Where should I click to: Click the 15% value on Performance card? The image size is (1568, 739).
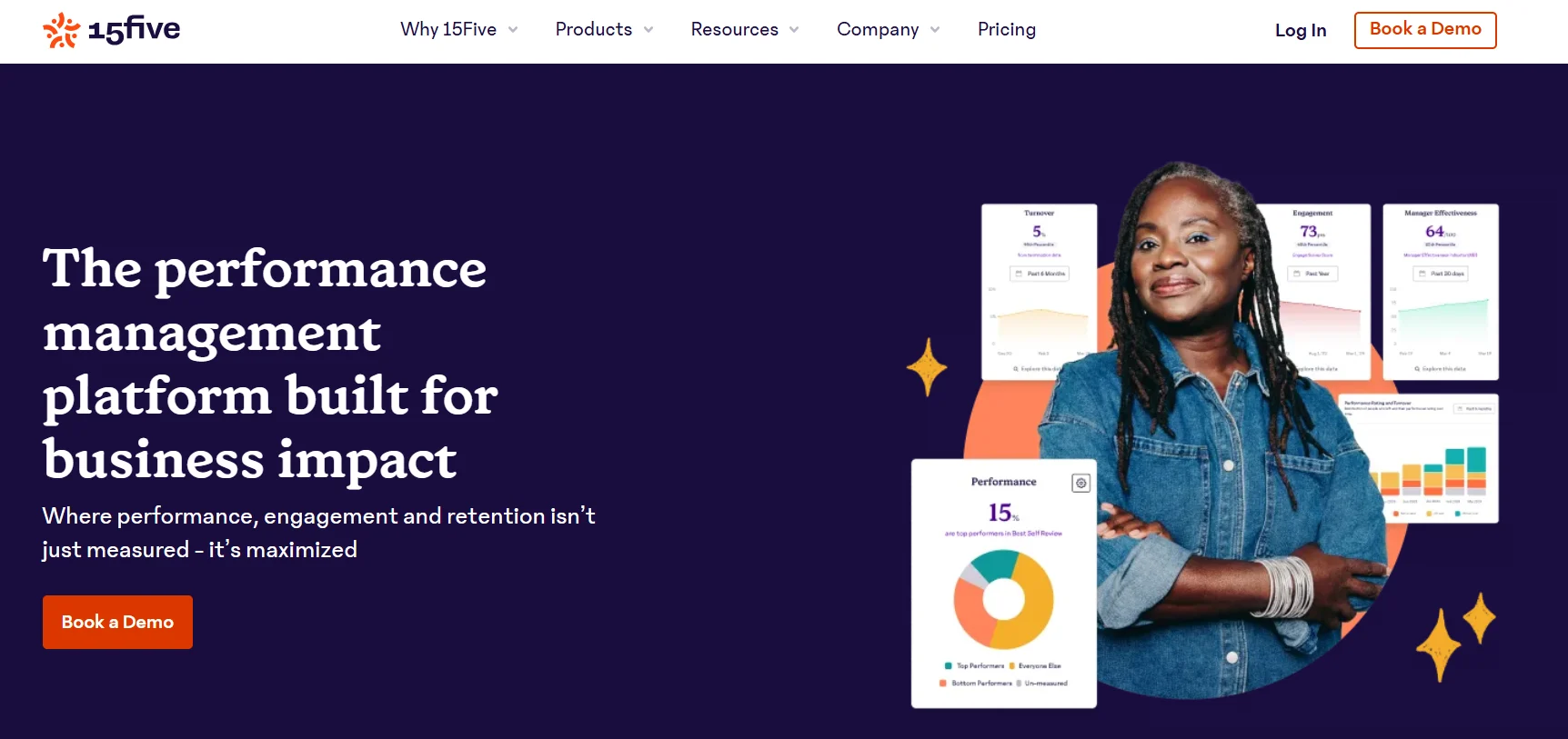(1003, 513)
